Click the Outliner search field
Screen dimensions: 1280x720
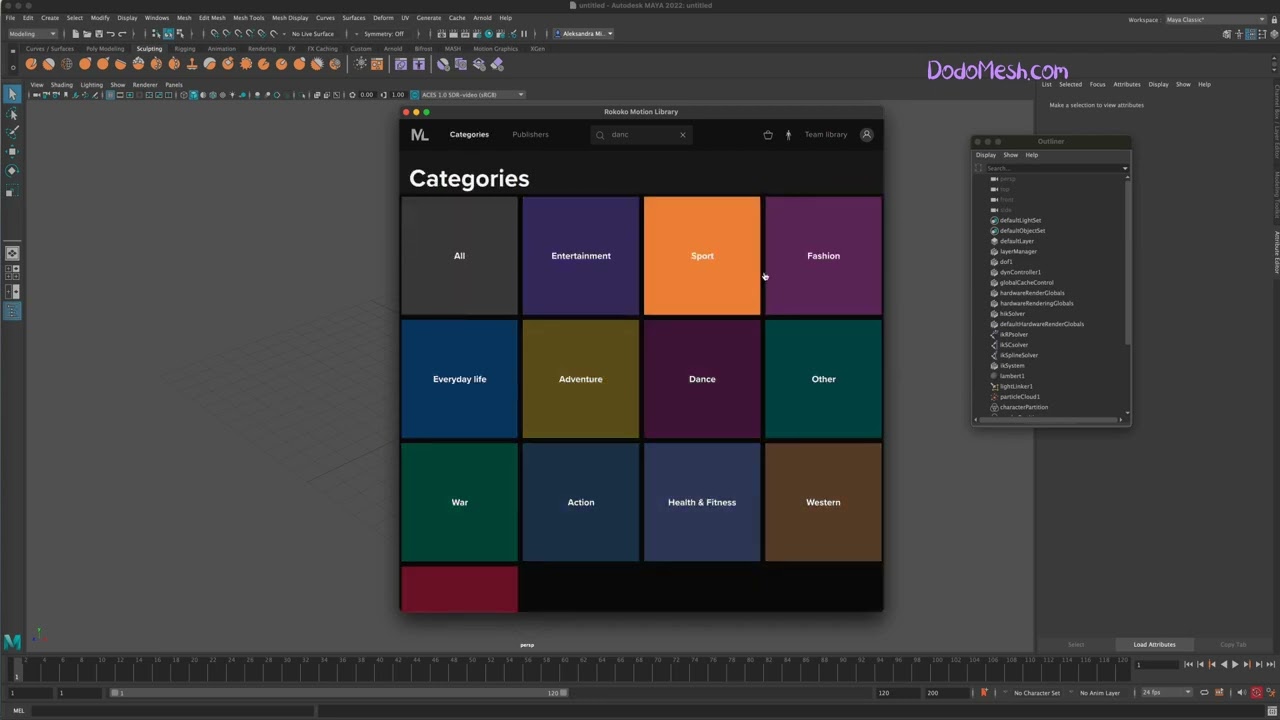[x=1052, y=168]
